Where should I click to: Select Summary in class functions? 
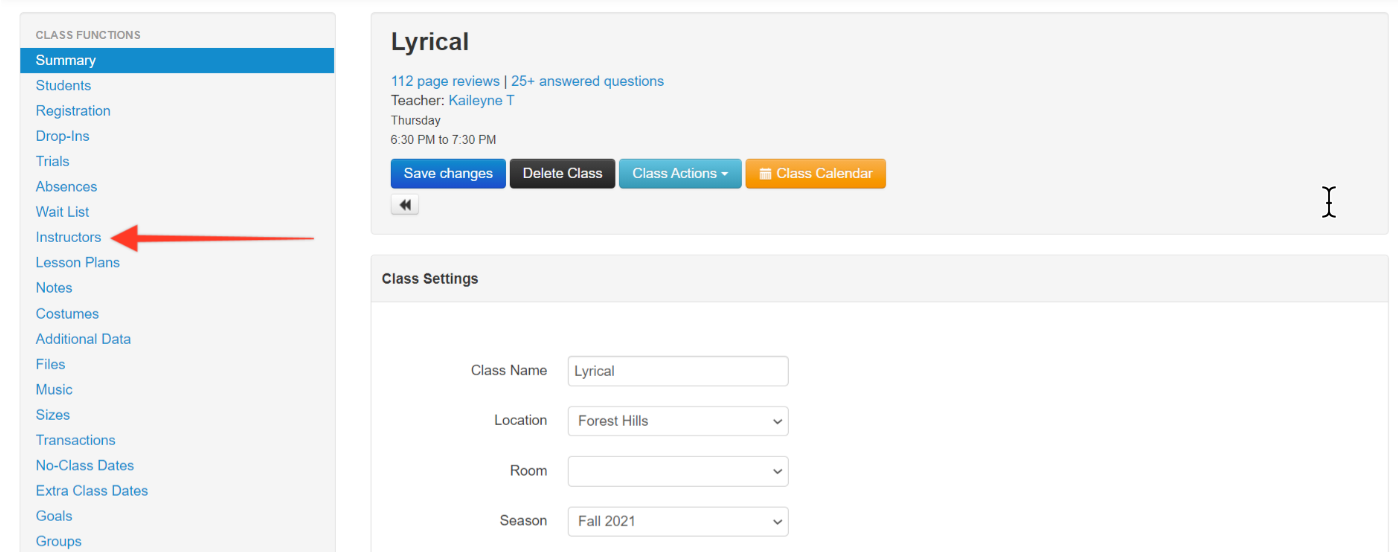point(177,60)
